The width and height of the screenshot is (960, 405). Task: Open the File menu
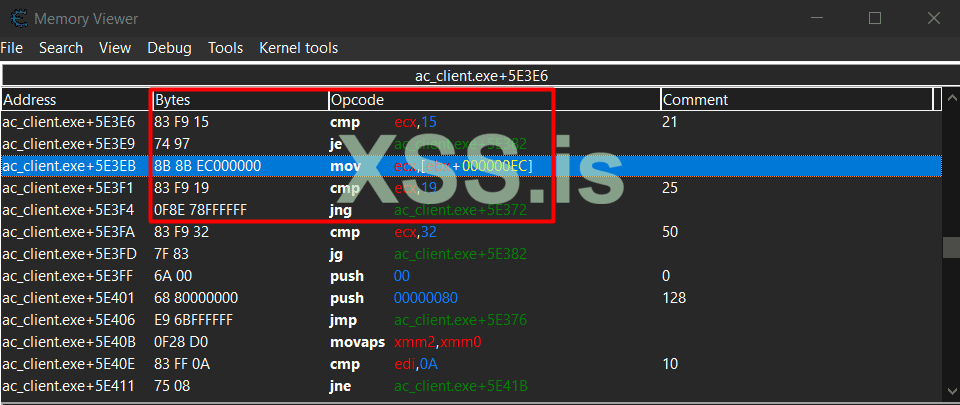[12, 48]
